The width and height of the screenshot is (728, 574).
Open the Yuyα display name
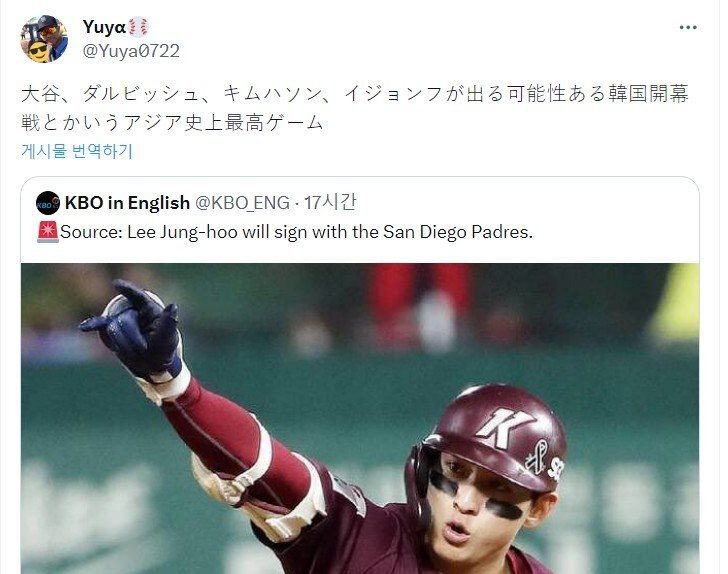[104, 27]
